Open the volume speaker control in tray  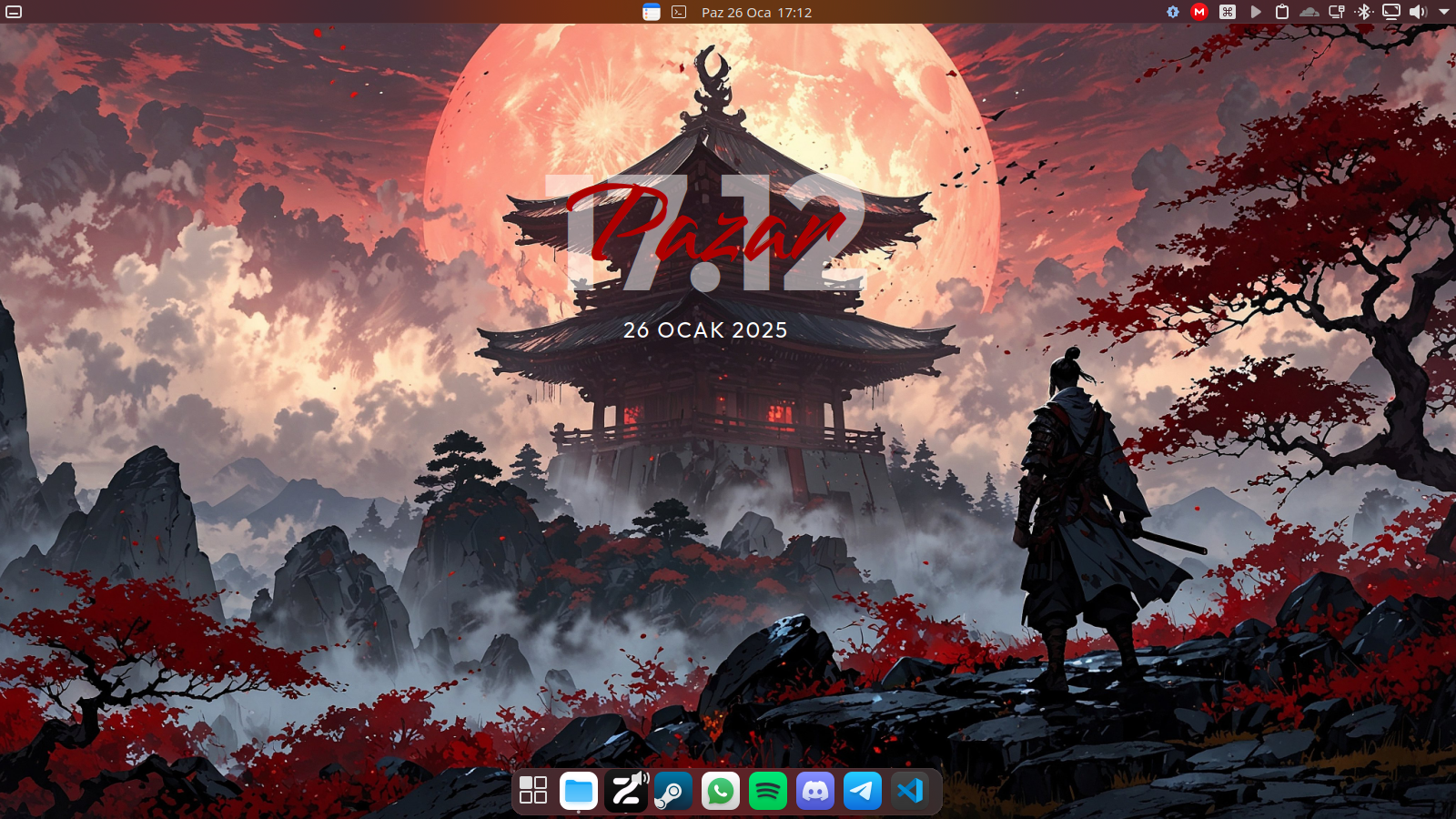[1419, 12]
